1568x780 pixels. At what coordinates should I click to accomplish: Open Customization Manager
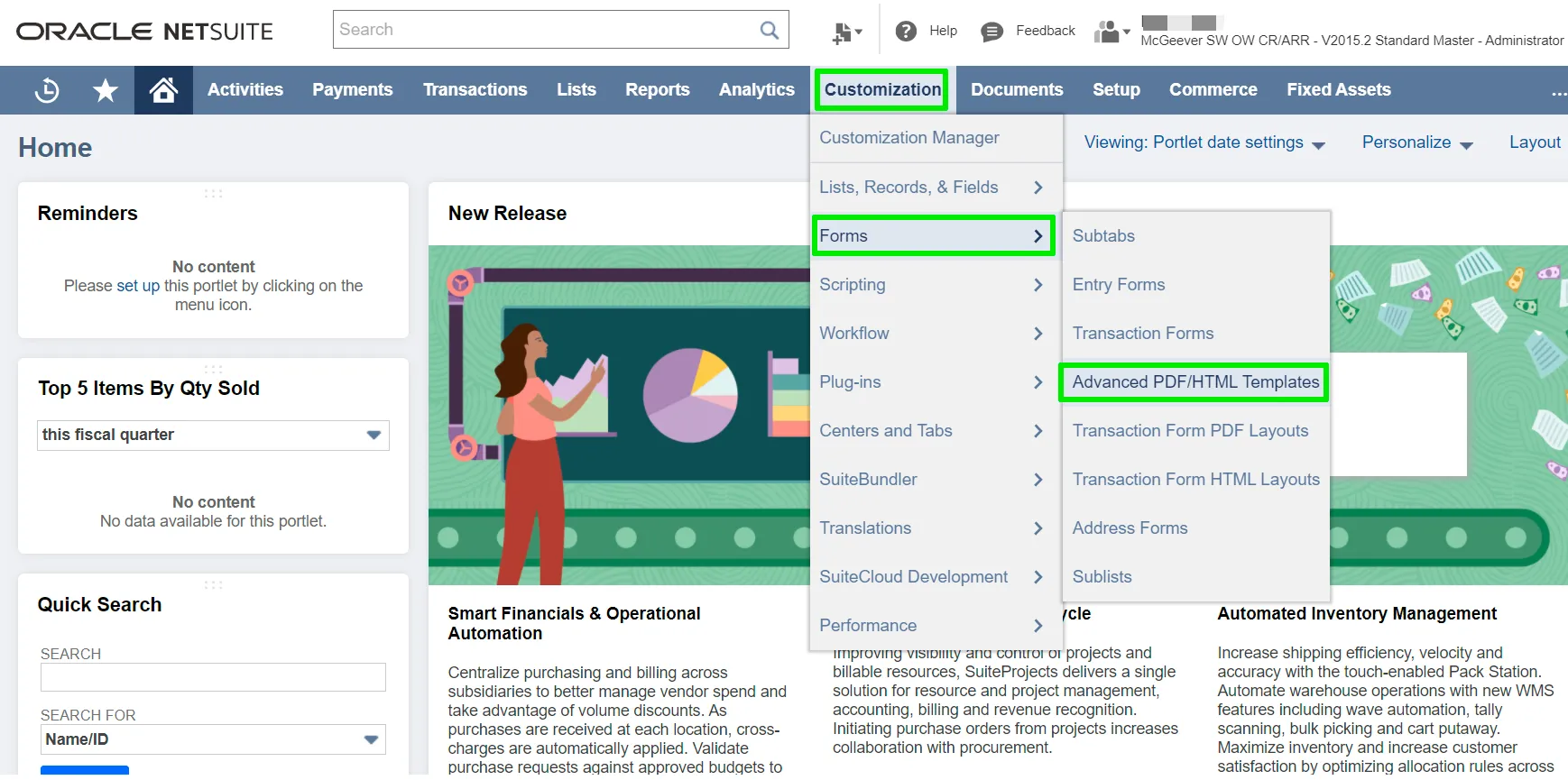pos(909,138)
